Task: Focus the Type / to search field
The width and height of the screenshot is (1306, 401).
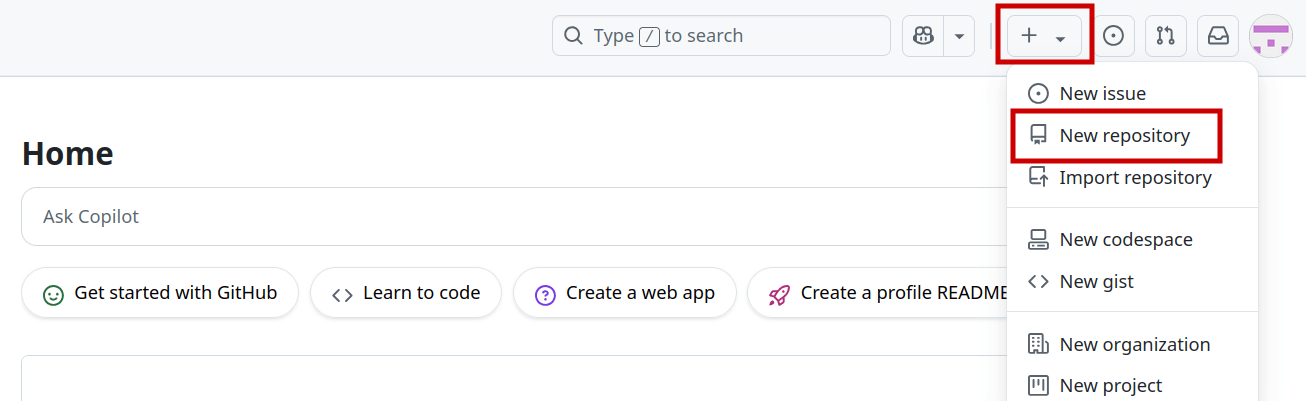Action: tap(721, 36)
